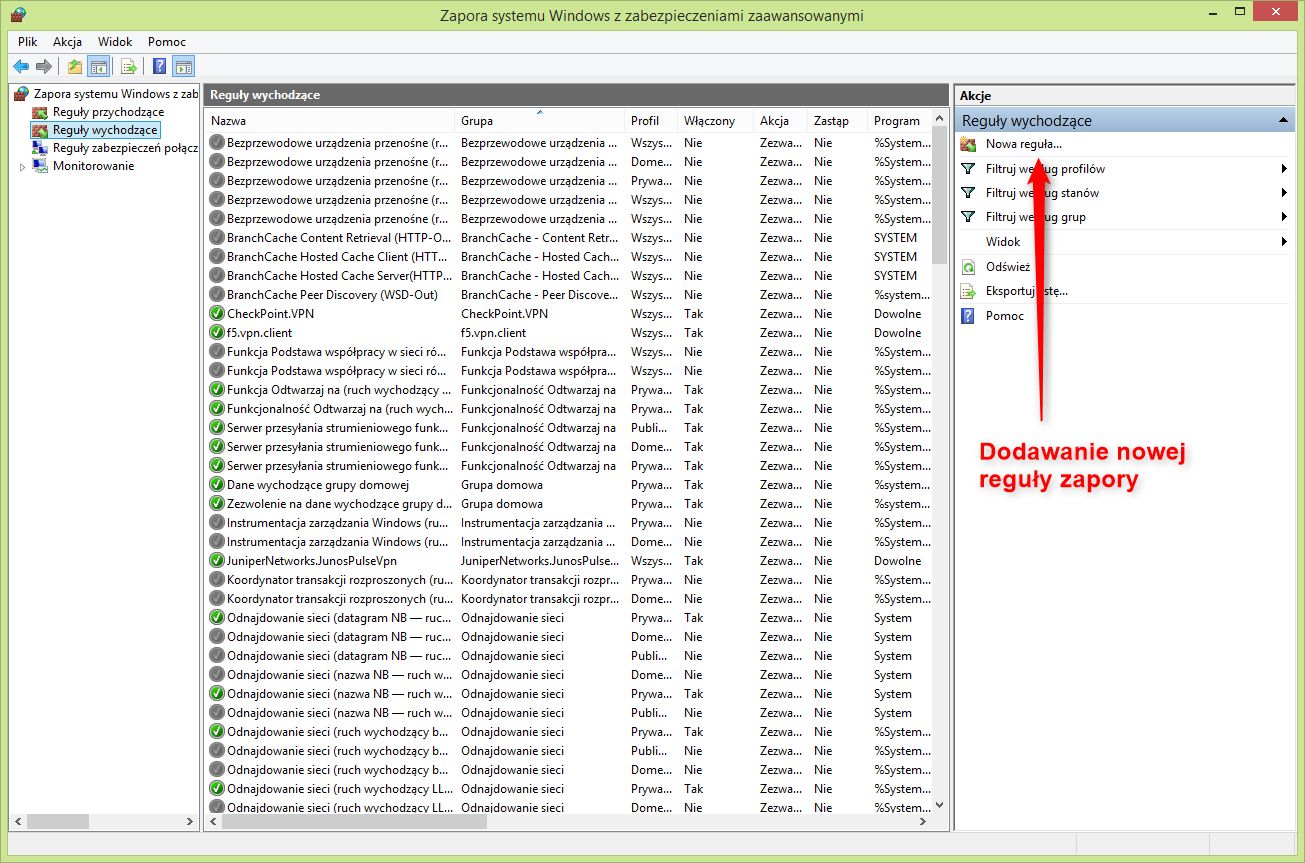Click green check icon of f5.vpn.client rule
The height and width of the screenshot is (863, 1305).
click(x=217, y=333)
